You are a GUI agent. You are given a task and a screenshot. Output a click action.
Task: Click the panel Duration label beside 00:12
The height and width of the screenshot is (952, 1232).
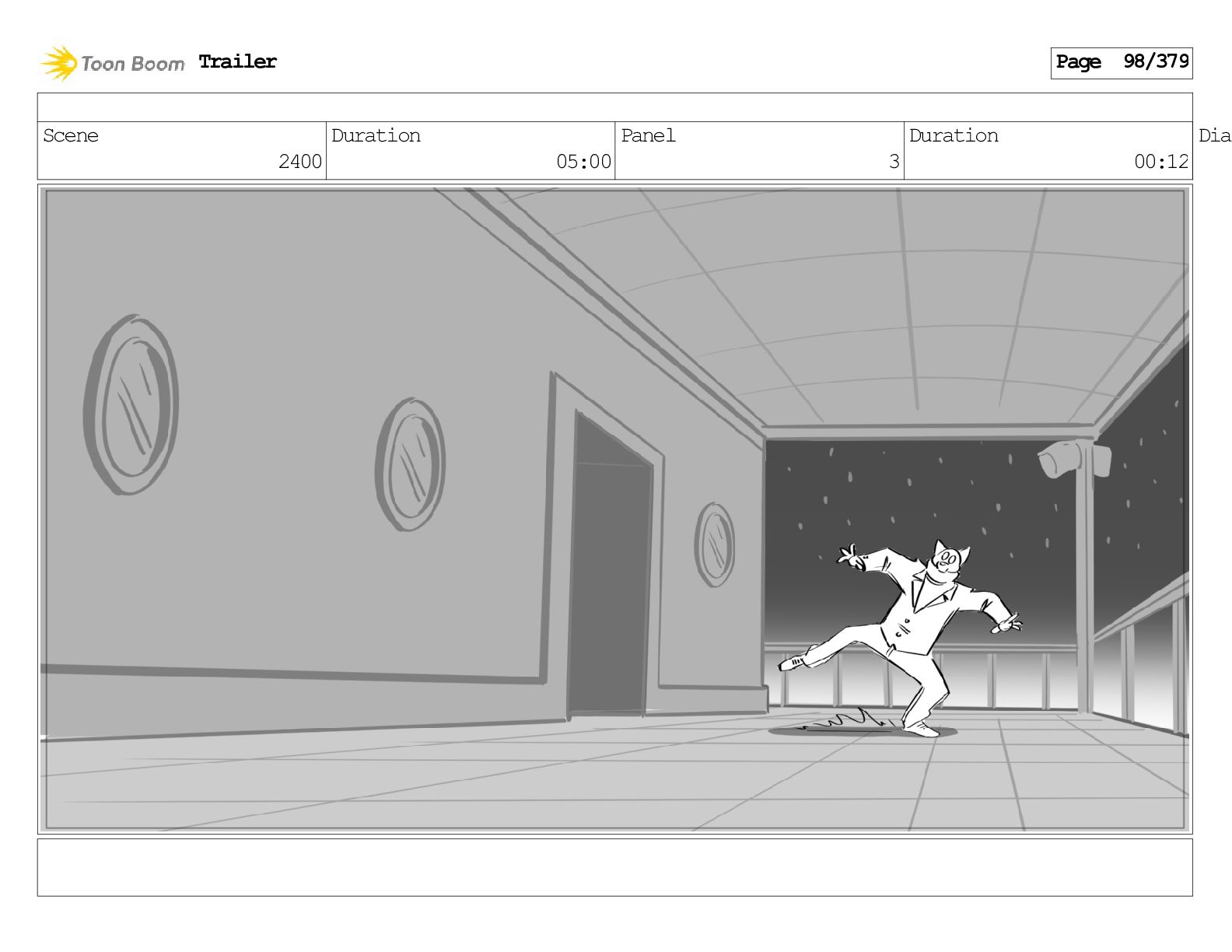coord(954,135)
